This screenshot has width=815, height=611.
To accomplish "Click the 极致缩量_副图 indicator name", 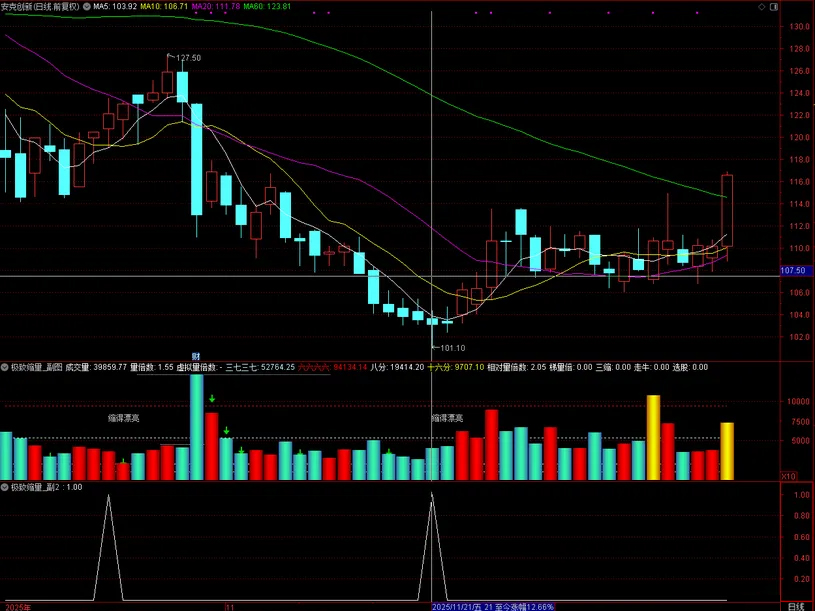I will point(36,367).
